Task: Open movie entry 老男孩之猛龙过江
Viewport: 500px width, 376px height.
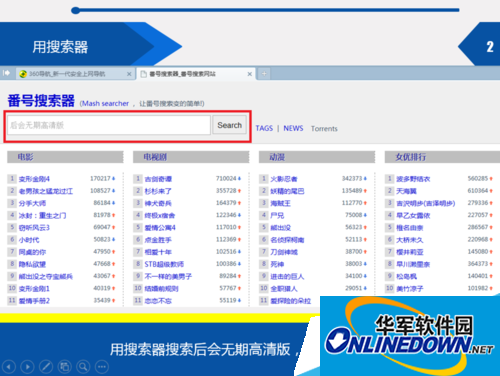Action: point(46,191)
